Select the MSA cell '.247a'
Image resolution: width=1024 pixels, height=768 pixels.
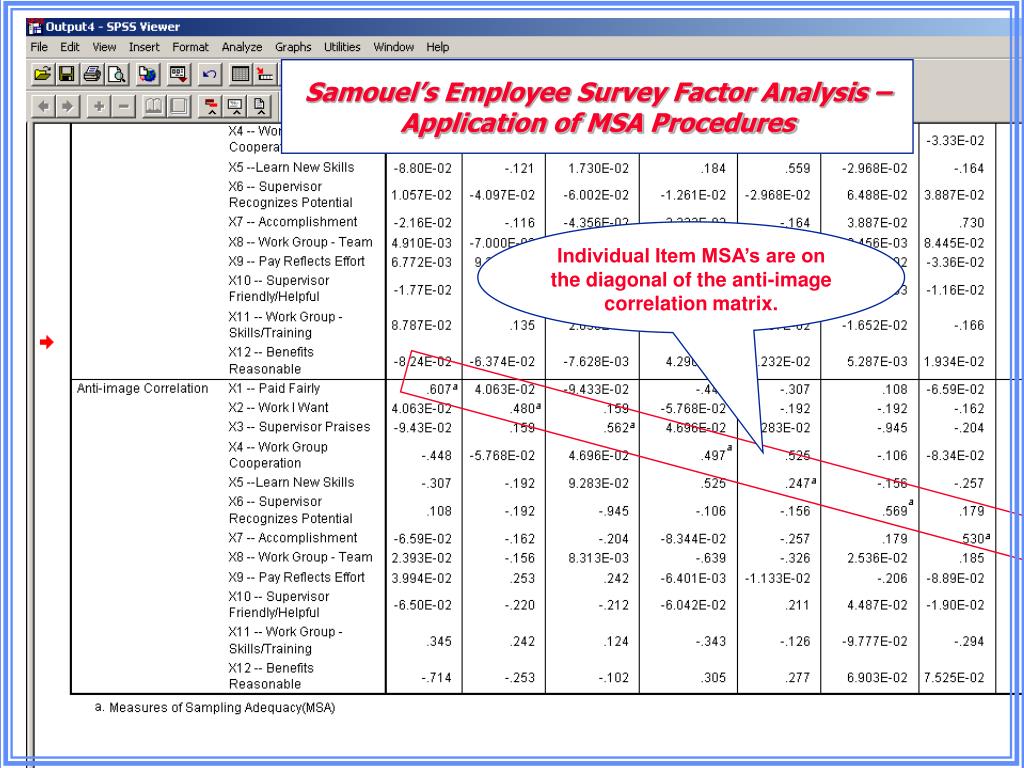pos(799,483)
